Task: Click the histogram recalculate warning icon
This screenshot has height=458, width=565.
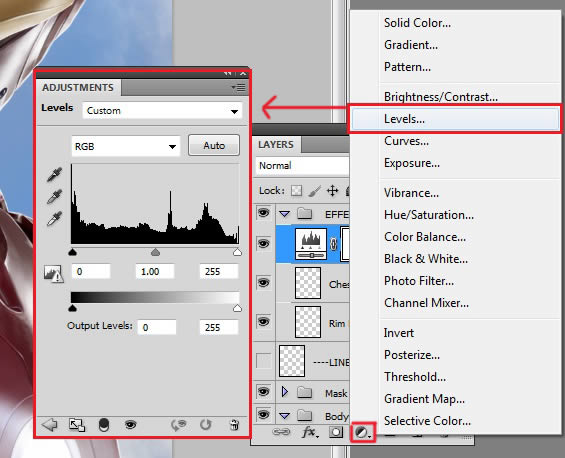Action: pyautogui.click(x=54, y=274)
